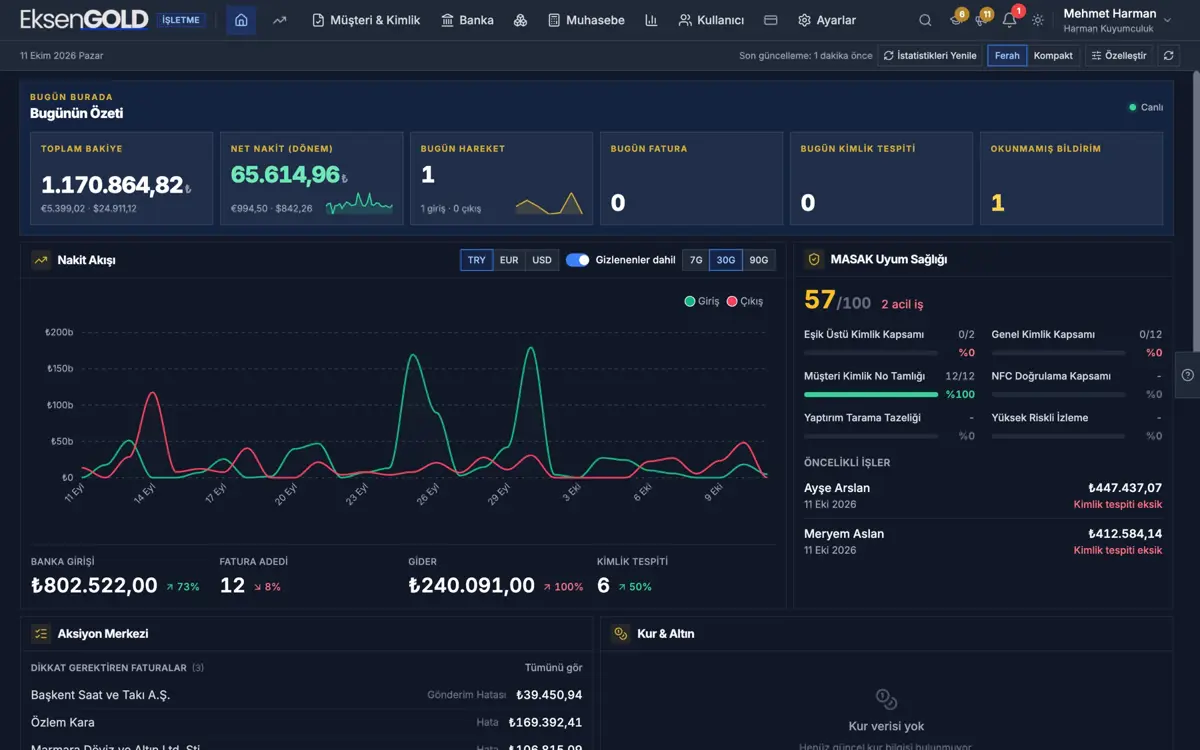Click the refresh icon beside Özelleştir
1200x750 pixels.
(x=1168, y=56)
